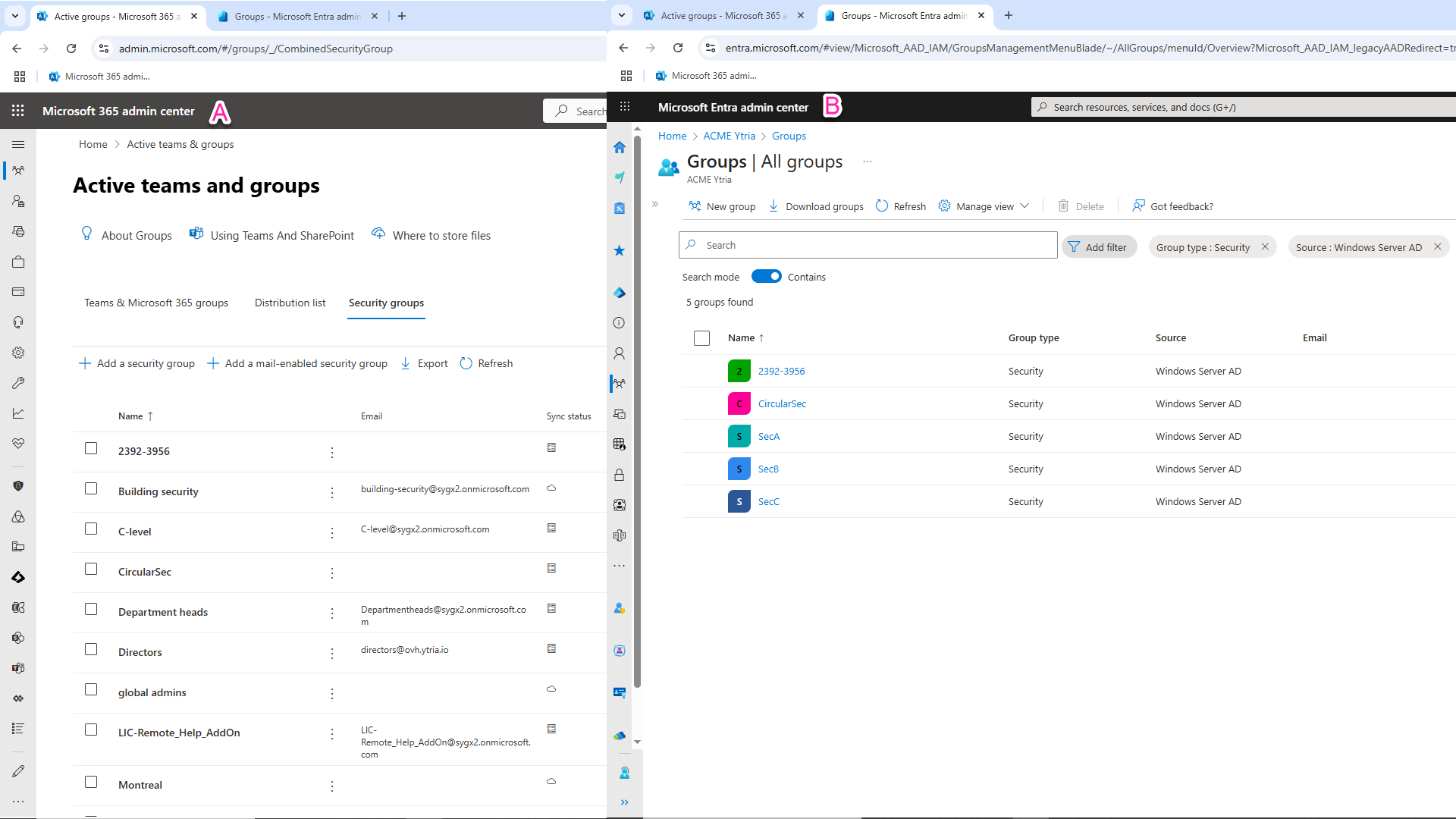Check the Directors row checkbox
Screen dimensions: 1456x819
pyautogui.click(x=91, y=649)
